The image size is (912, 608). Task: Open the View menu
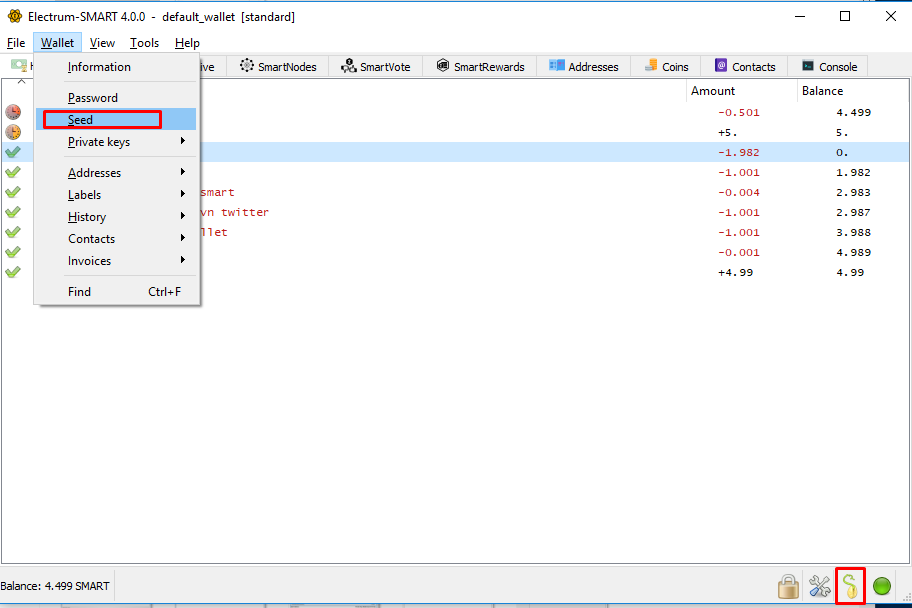102,42
